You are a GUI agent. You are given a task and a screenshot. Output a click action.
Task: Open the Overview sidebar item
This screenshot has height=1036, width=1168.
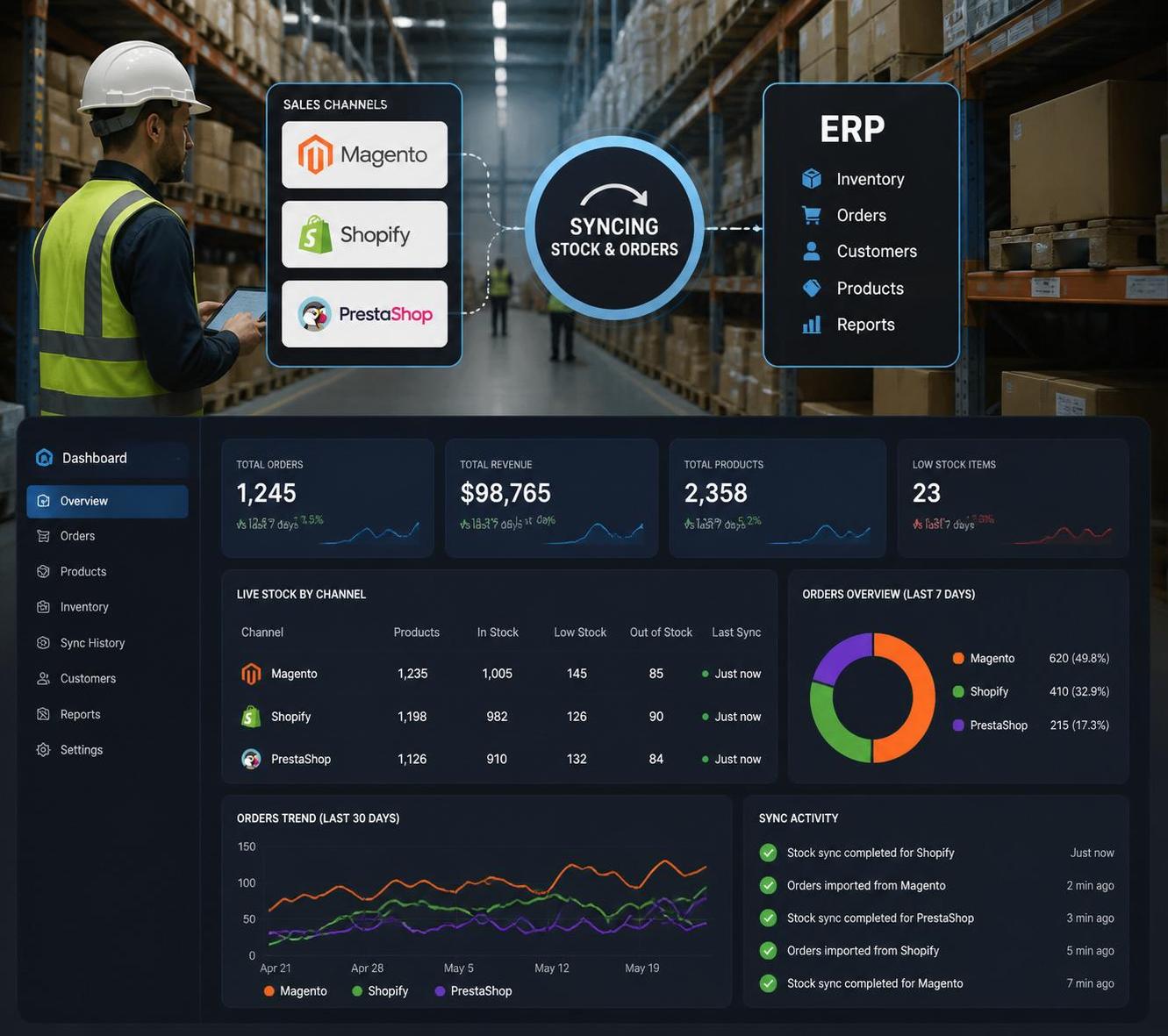(107, 501)
